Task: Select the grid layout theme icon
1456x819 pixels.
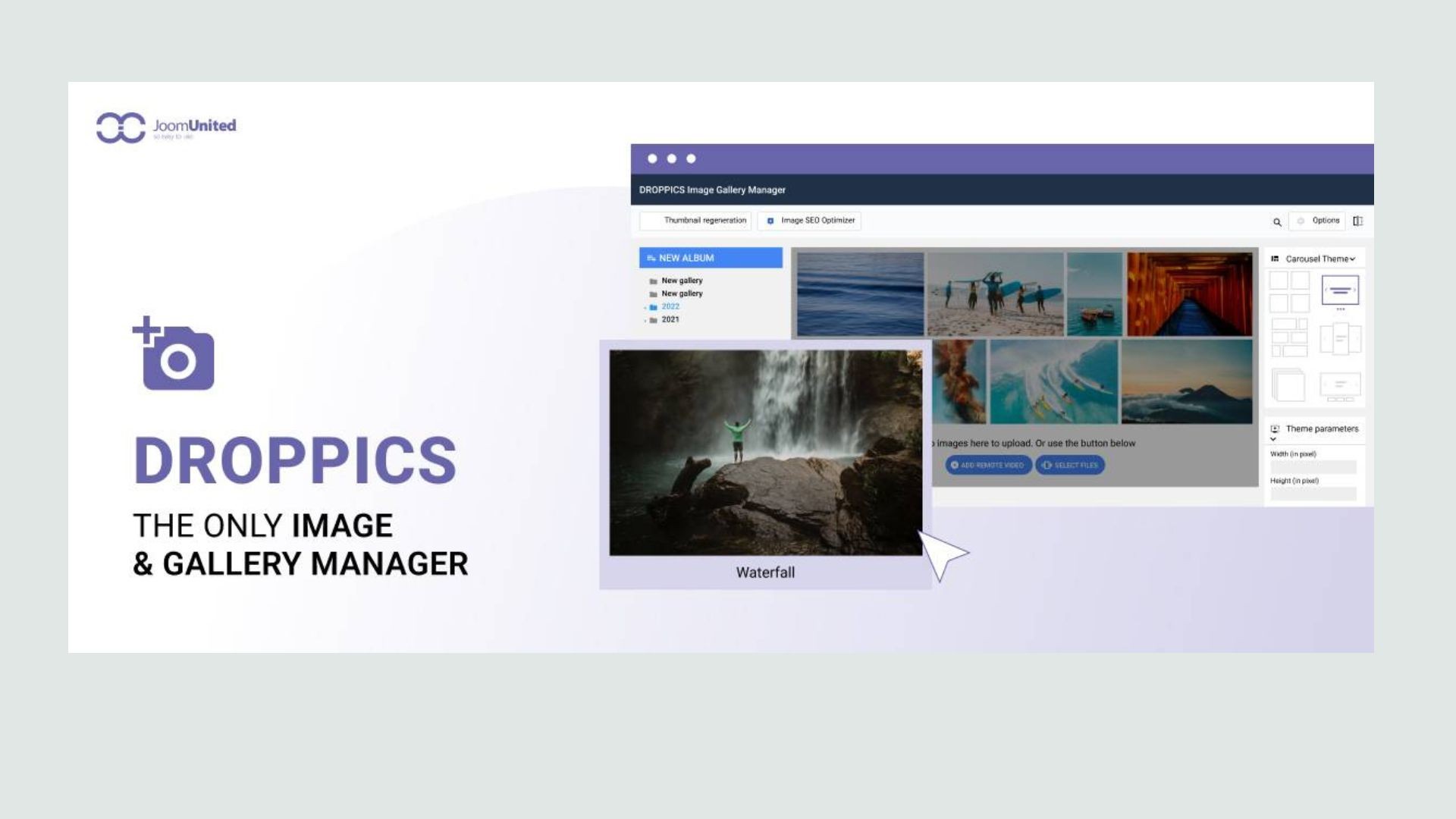Action: pos(1289,292)
